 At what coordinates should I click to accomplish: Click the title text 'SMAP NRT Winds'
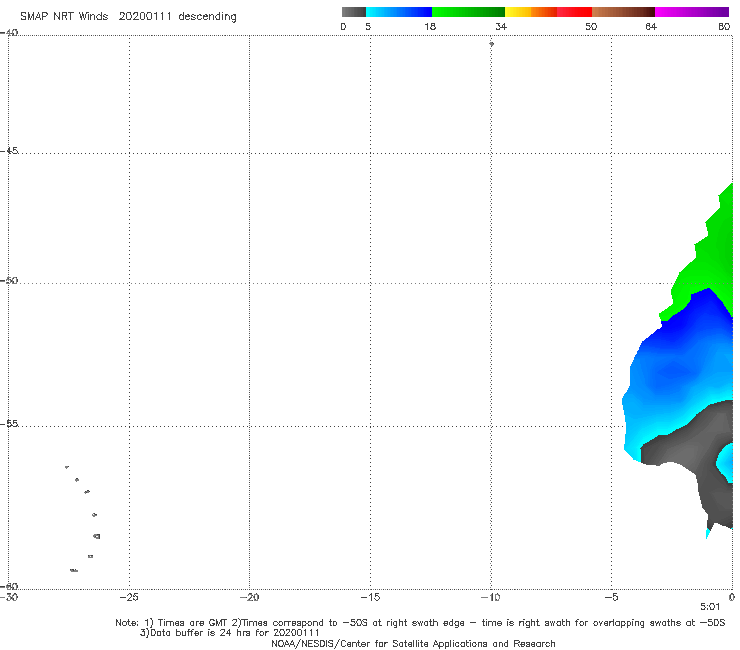(64, 17)
